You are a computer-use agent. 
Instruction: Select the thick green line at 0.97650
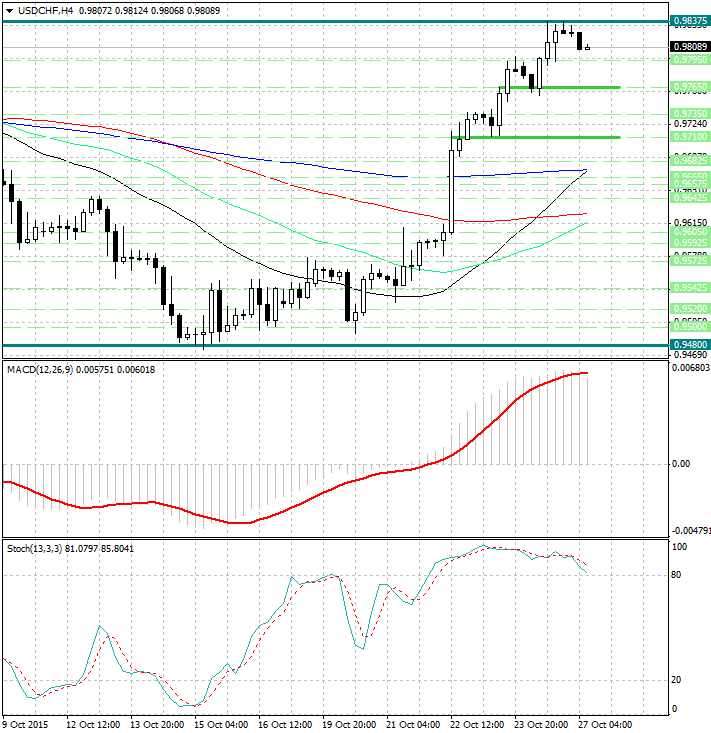coord(561,87)
